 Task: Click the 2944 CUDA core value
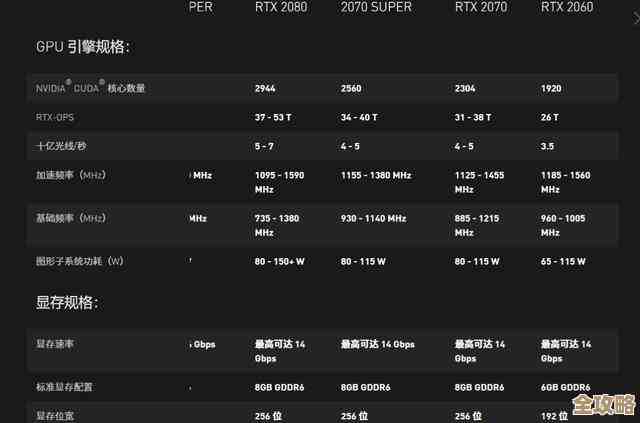265,88
